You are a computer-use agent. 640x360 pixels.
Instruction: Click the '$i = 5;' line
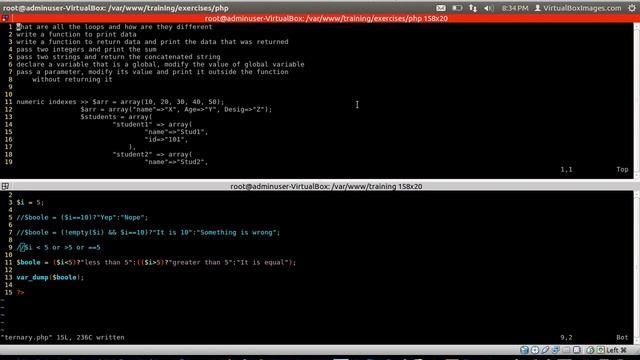click(x=30, y=202)
